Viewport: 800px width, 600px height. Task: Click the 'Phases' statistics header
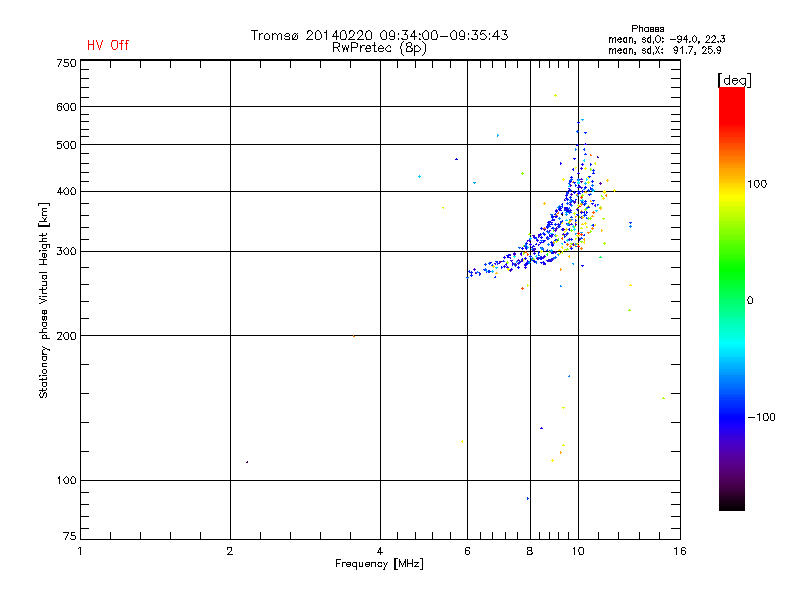coord(647,29)
